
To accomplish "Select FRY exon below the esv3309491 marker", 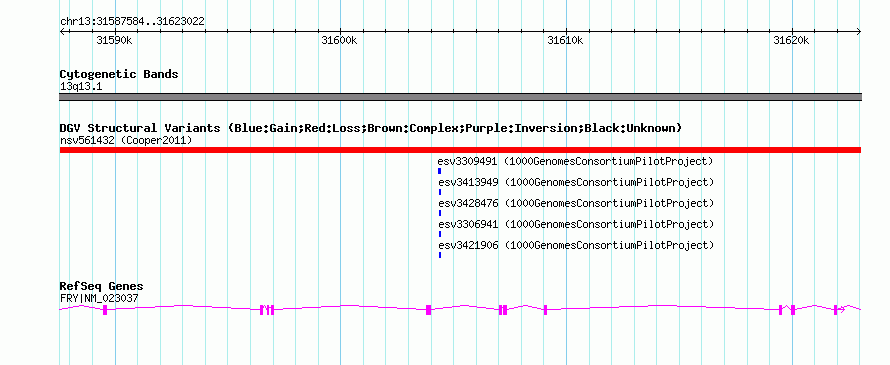I will pyautogui.click(x=429, y=309).
